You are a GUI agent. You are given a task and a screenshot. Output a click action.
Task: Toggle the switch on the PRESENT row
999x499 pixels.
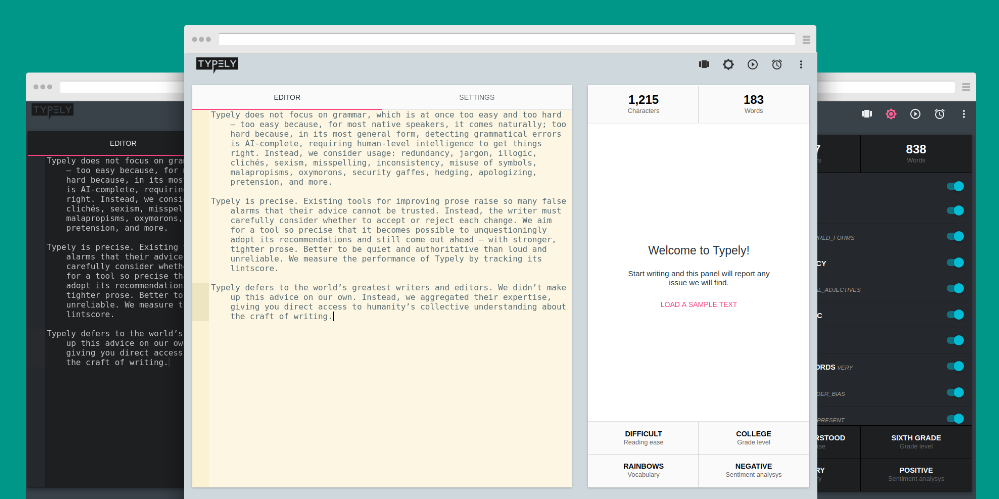(955, 419)
